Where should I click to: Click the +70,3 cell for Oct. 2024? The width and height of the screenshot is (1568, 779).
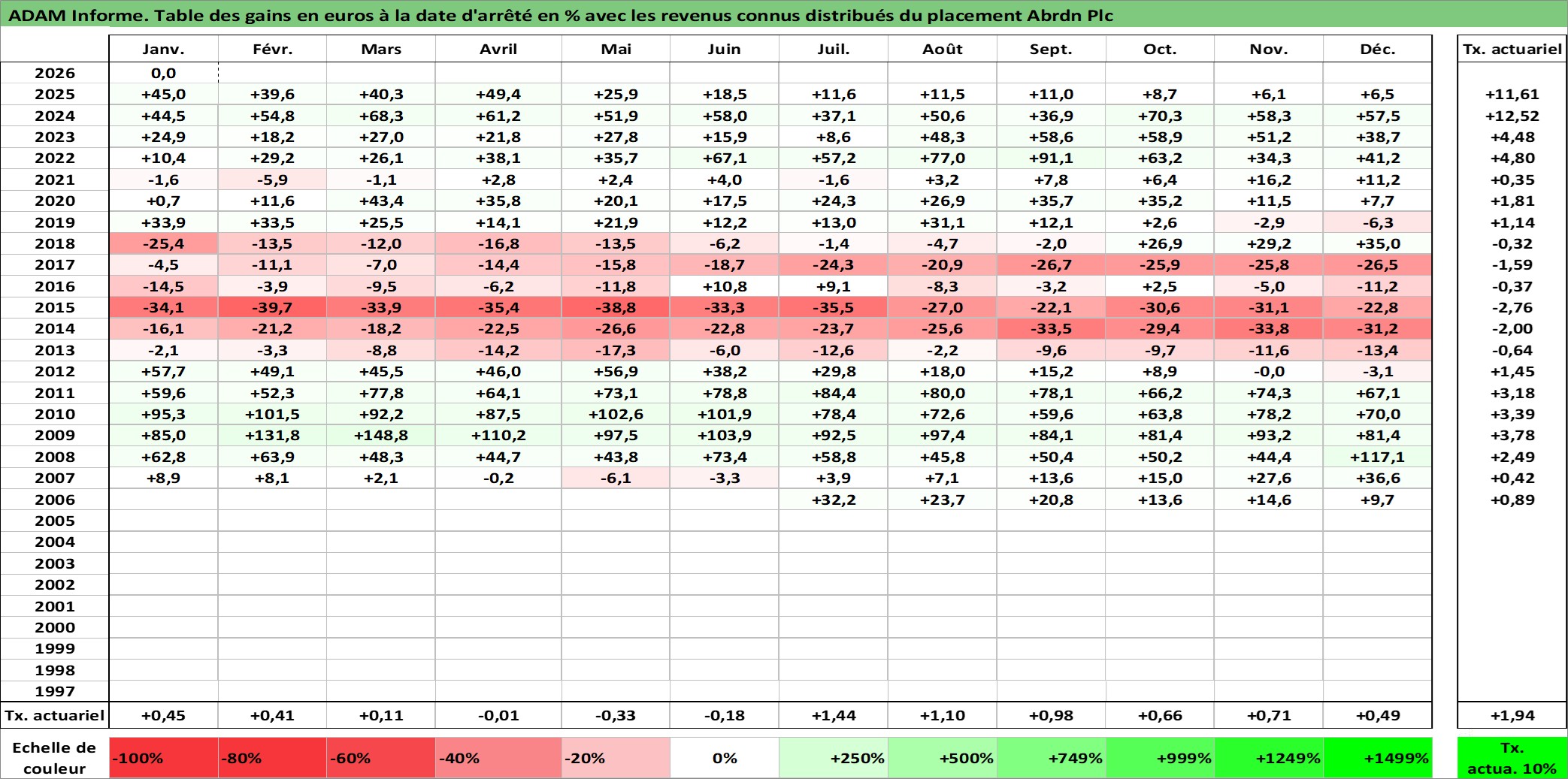click(1161, 116)
